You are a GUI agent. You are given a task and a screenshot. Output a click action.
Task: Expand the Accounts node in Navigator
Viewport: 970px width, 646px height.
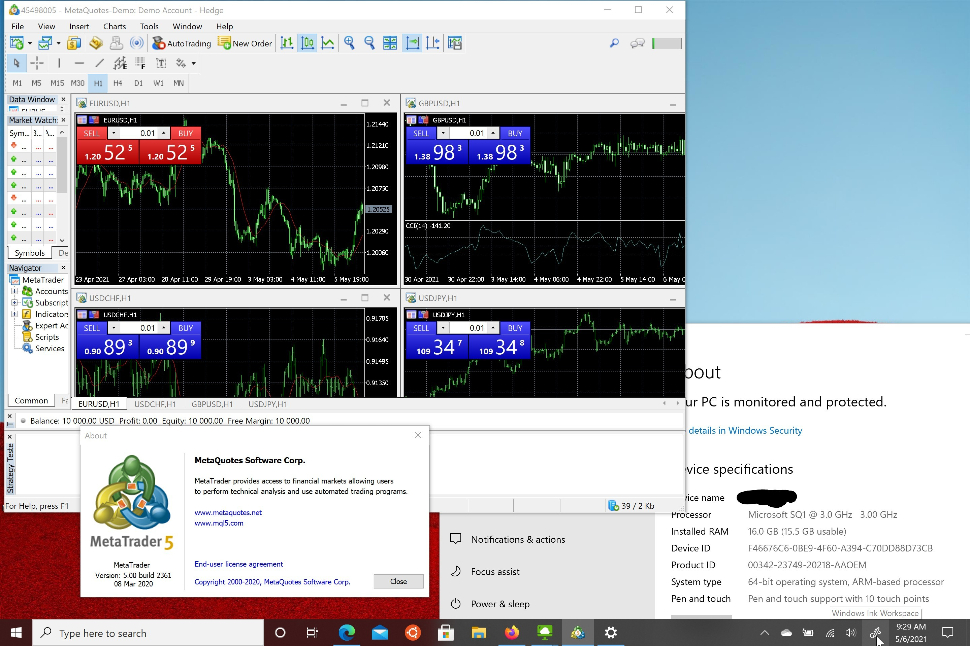pos(14,291)
